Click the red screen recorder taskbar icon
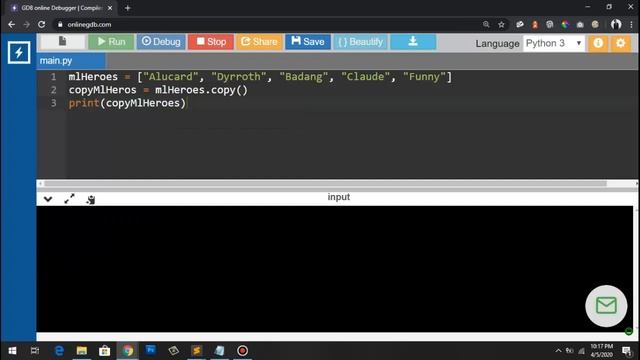 click(242, 351)
